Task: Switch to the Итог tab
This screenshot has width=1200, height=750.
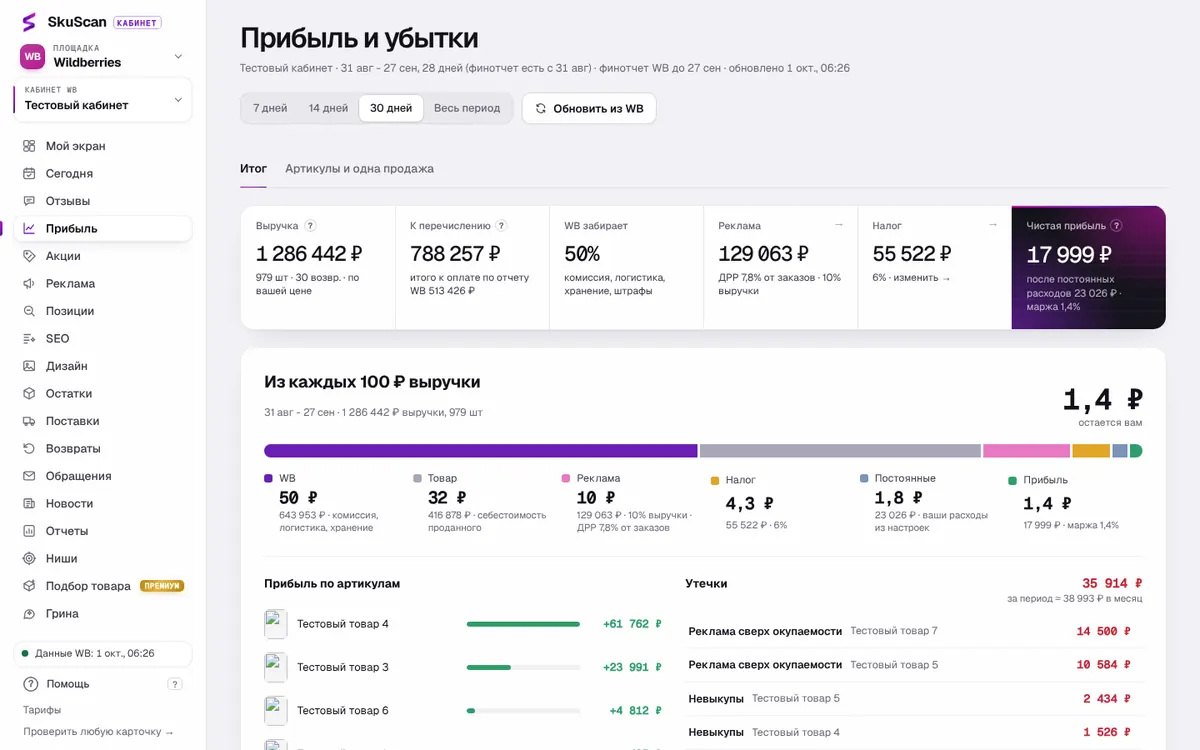Action: coord(253,169)
